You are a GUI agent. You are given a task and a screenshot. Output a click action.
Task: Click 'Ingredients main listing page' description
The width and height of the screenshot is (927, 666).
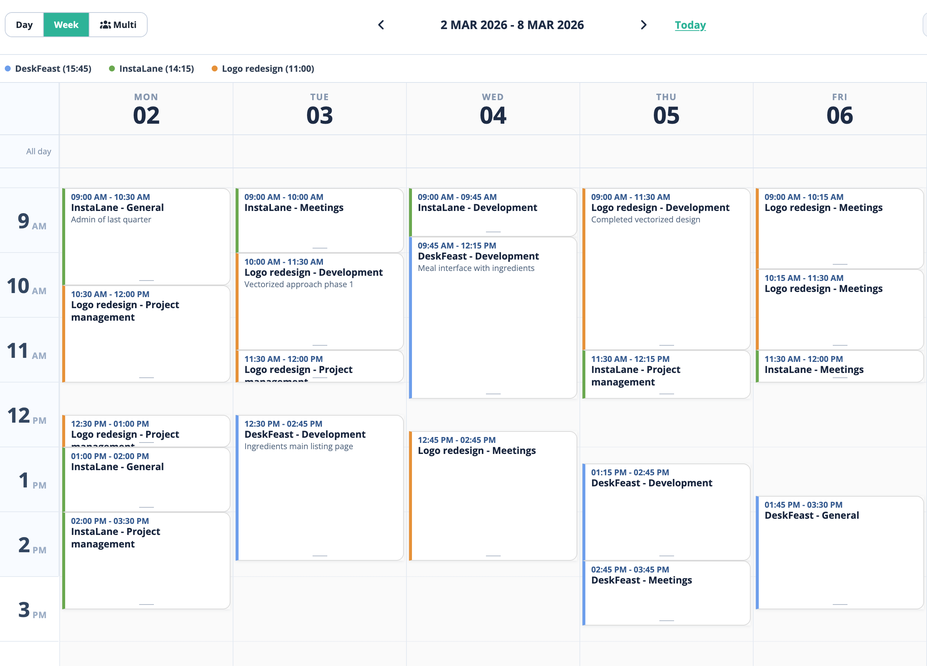pos(299,446)
